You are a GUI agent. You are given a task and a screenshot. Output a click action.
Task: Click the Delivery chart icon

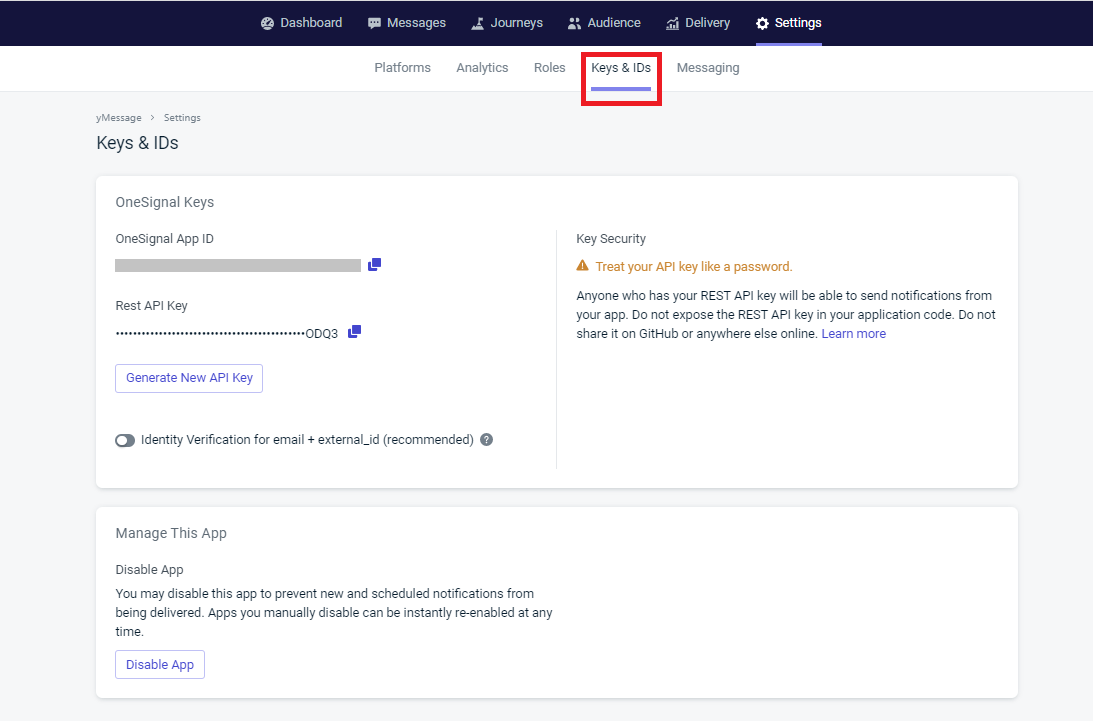(x=672, y=23)
